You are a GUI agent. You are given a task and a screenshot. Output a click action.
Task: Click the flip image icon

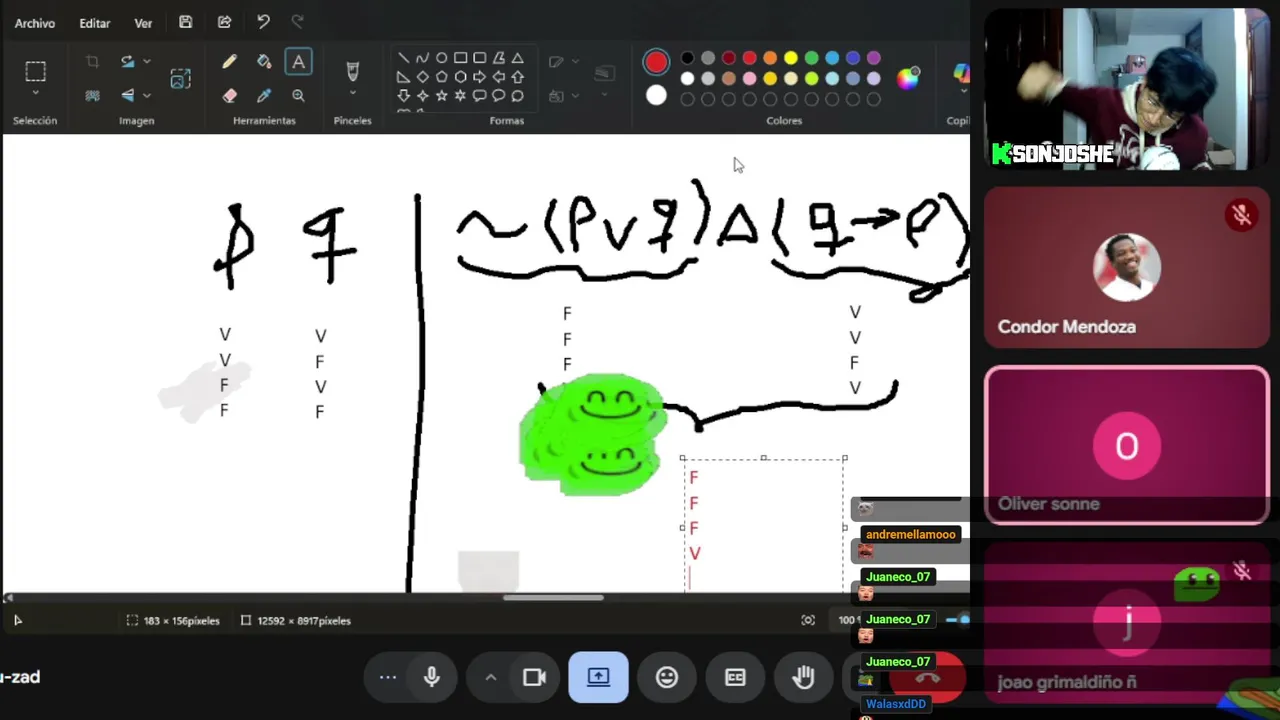[127, 95]
